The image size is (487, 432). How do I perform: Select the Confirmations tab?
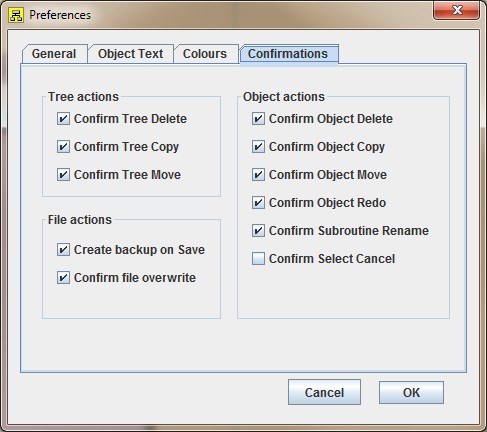(x=288, y=54)
